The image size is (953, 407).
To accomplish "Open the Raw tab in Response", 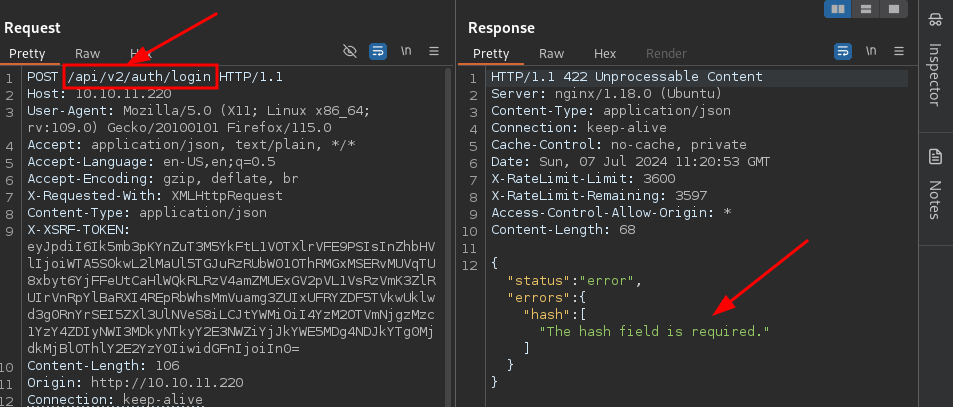I will click(x=551, y=53).
